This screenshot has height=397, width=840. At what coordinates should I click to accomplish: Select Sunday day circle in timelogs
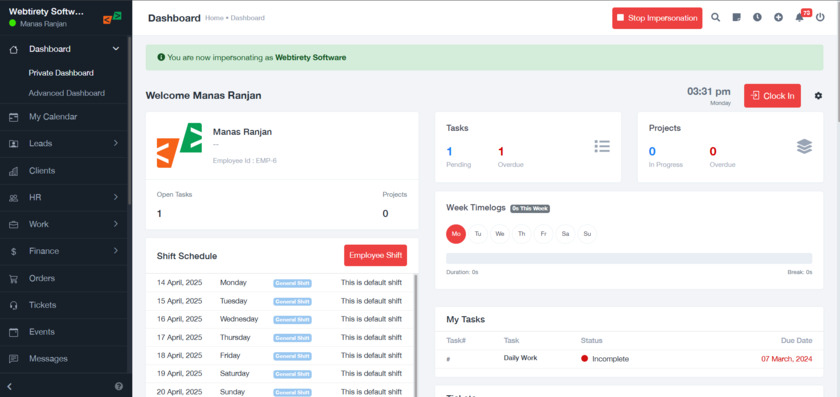point(587,234)
